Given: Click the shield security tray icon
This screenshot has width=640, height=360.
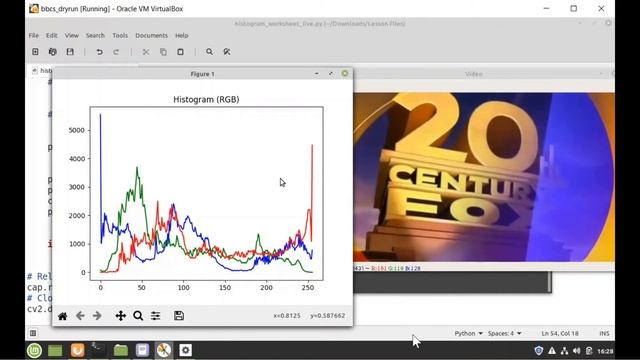Looking at the screenshot, I should (539, 351).
